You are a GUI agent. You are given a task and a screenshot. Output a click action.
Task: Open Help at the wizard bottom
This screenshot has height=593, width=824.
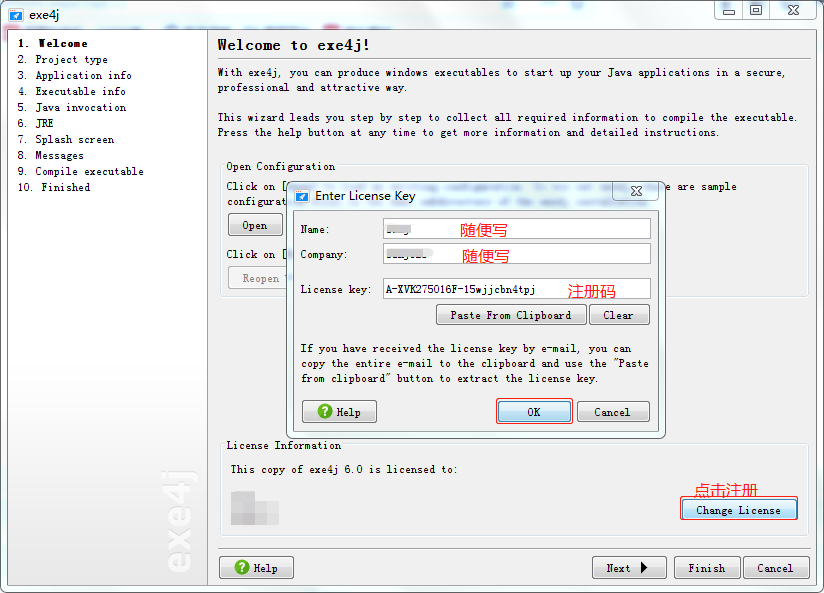(256, 568)
